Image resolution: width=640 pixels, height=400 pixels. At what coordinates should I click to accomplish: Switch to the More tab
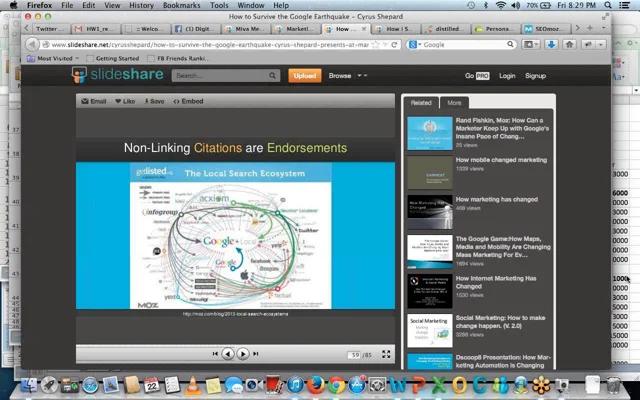coord(455,102)
